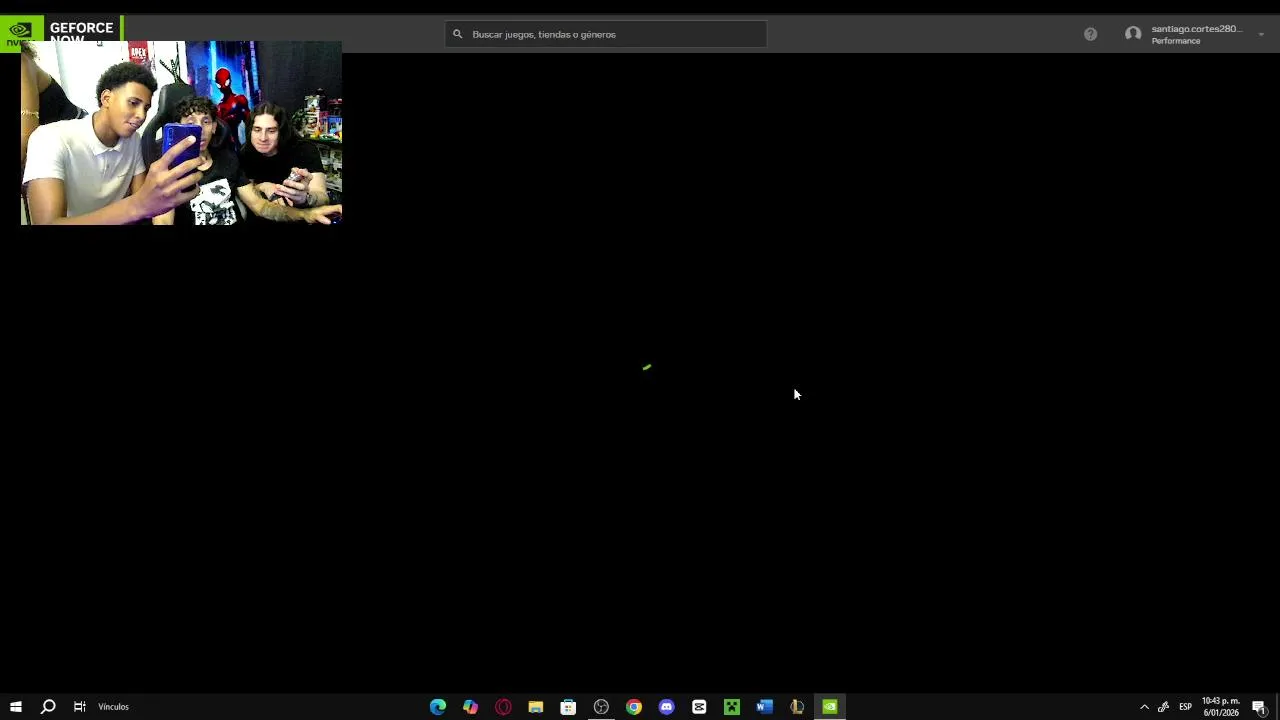Click the user avatar icon
This screenshot has width=1280, height=720.
click(1133, 34)
